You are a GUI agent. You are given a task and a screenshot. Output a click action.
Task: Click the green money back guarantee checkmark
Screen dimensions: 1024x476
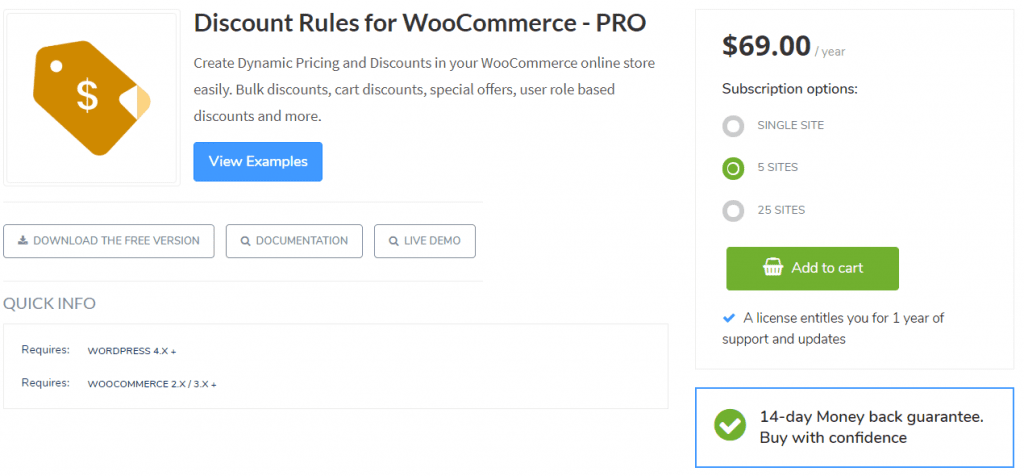[x=730, y=424]
